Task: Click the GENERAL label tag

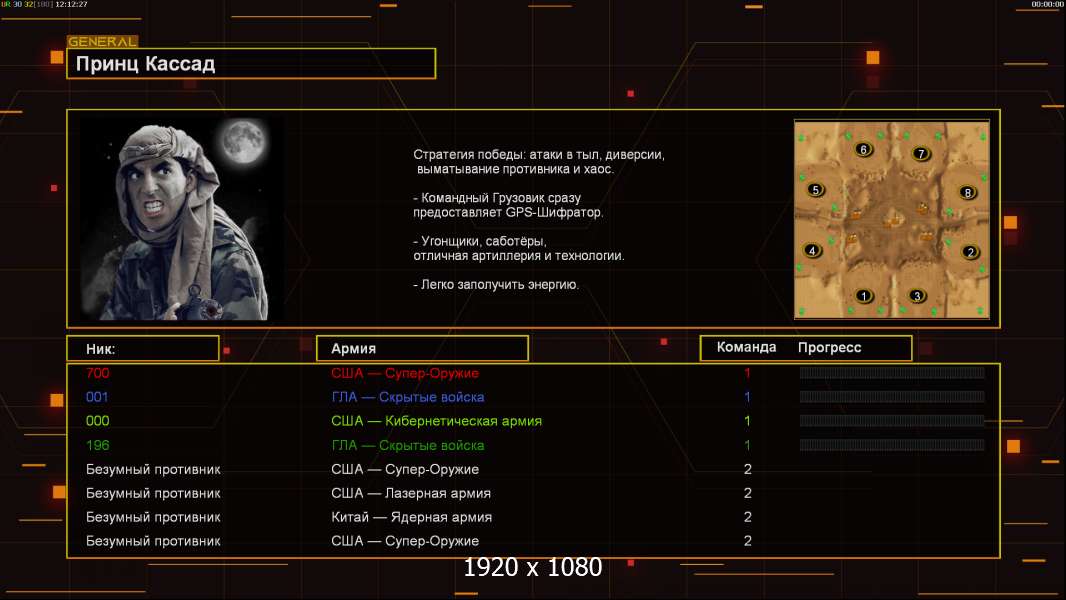Action: point(103,41)
